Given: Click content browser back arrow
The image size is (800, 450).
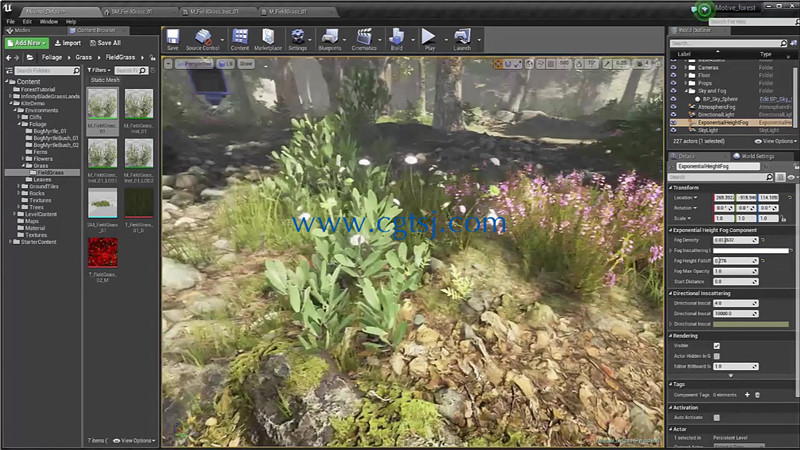Looking at the screenshot, I should pos(8,58).
